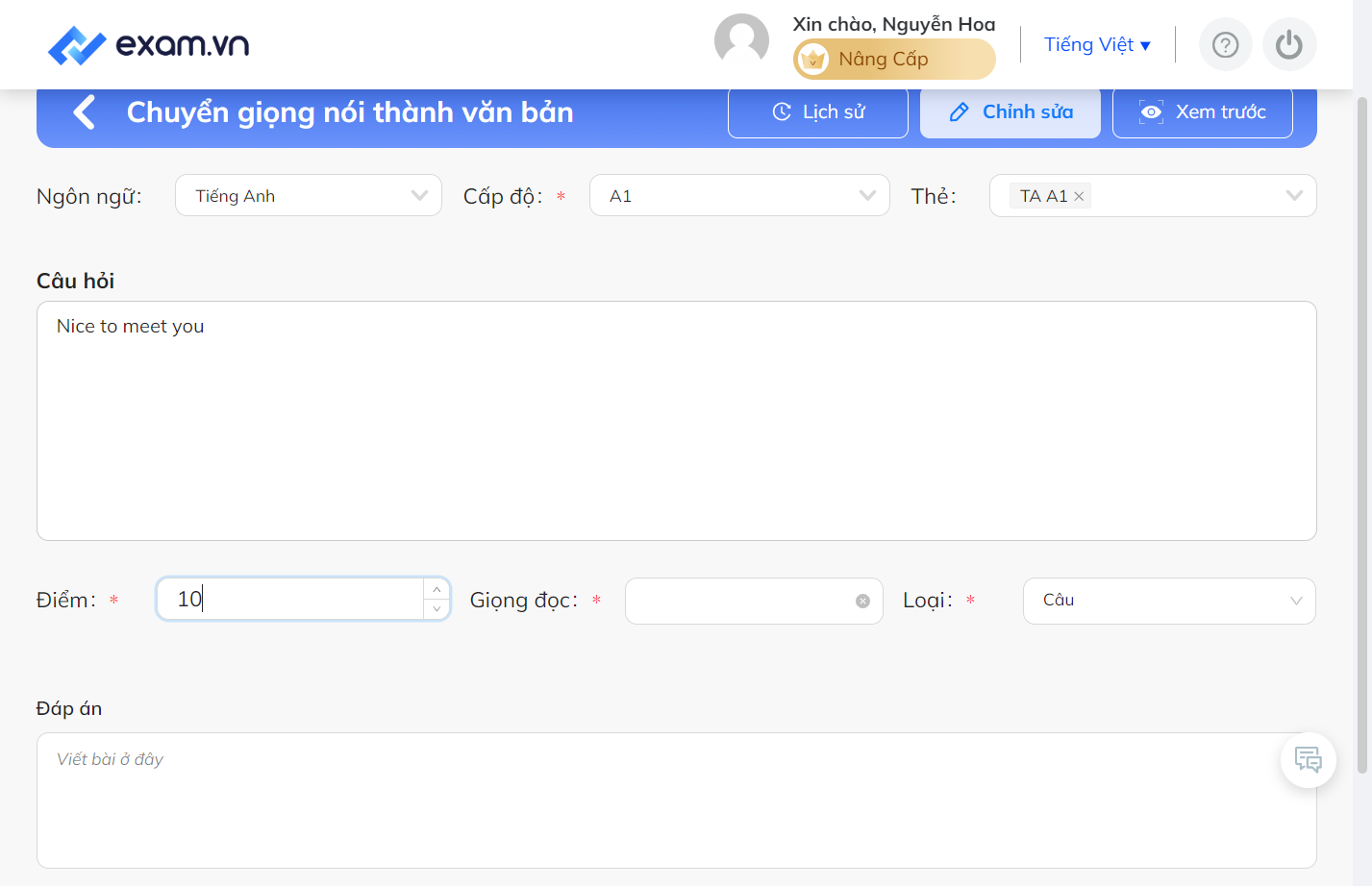Open the help question mark icon
The width and height of the screenshot is (1372, 886).
1225,45
